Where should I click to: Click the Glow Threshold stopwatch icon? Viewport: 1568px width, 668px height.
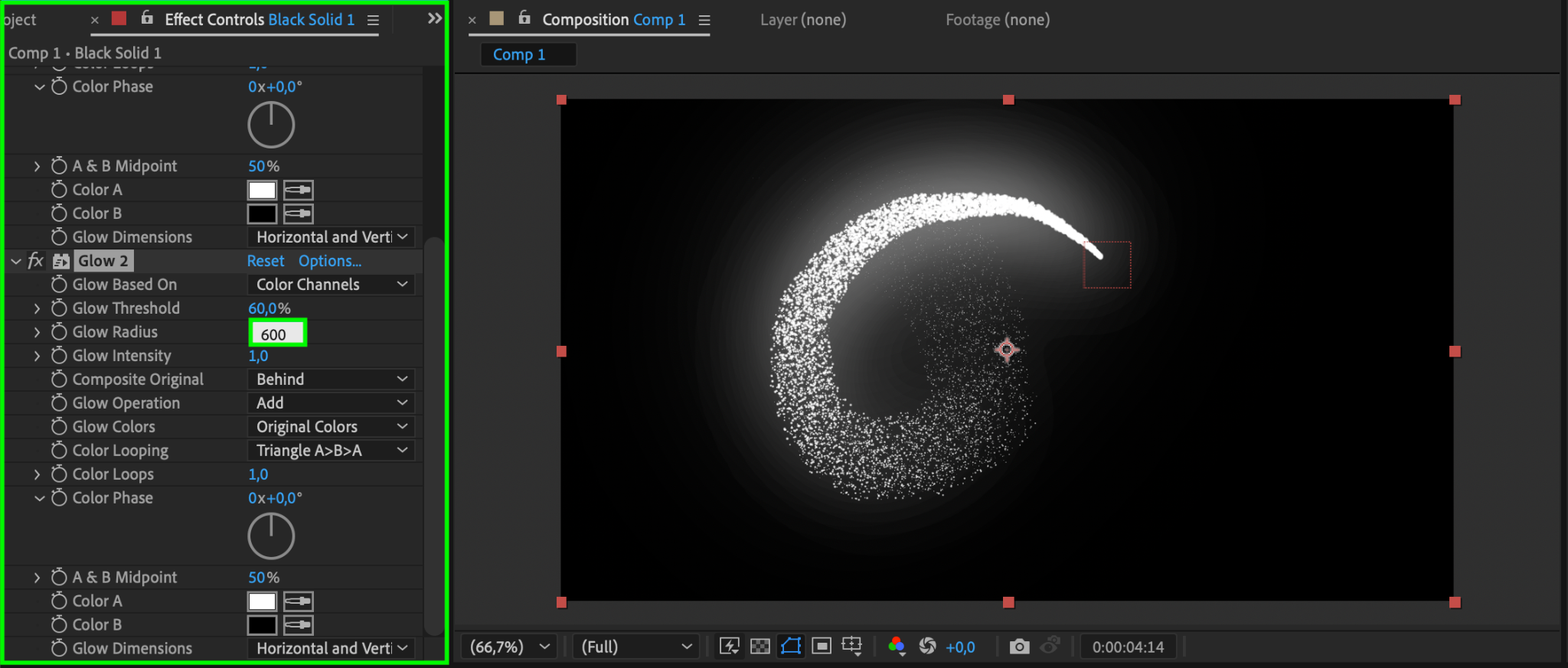pyautogui.click(x=59, y=308)
